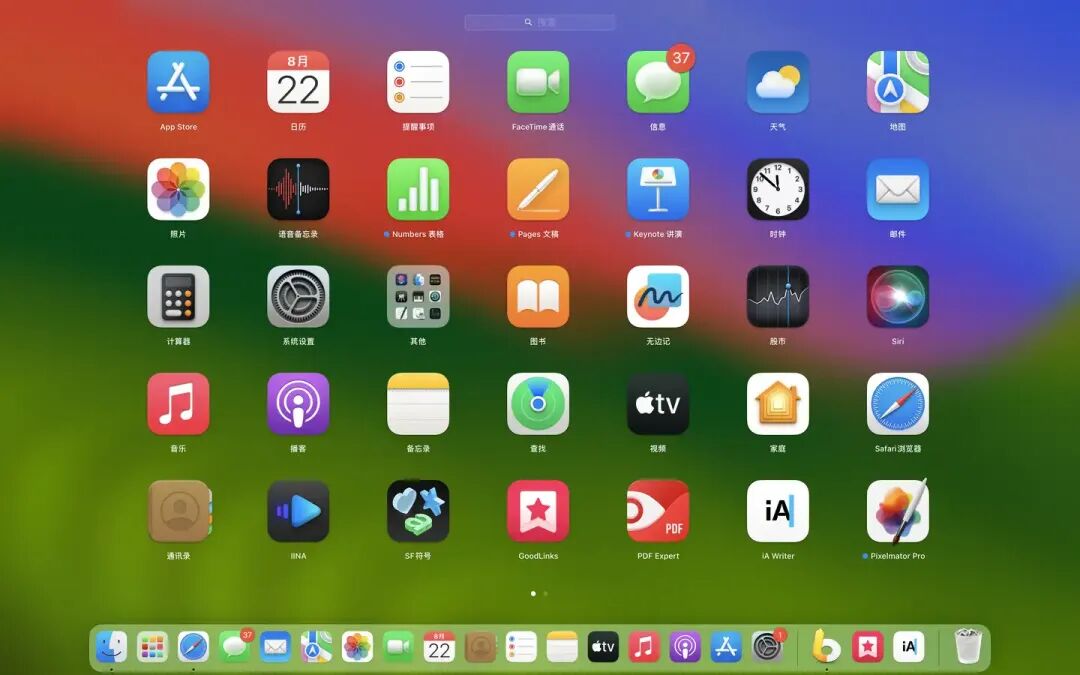The height and width of the screenshot is (675, 1080).
Task: Open the SF 符号 app
Action: (x=418, y=512)
